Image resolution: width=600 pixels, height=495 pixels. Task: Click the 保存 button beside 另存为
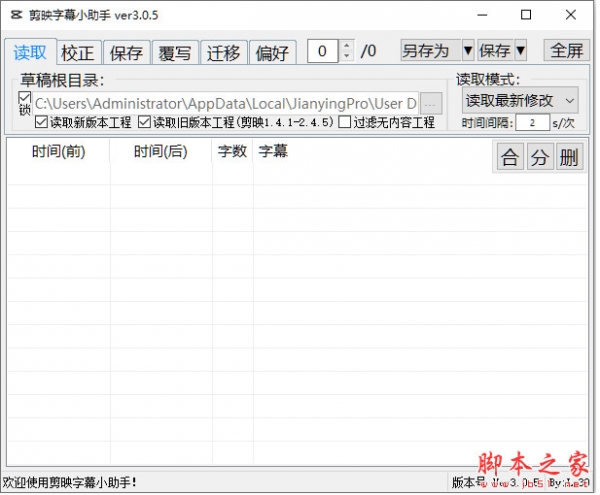[497, 51]
